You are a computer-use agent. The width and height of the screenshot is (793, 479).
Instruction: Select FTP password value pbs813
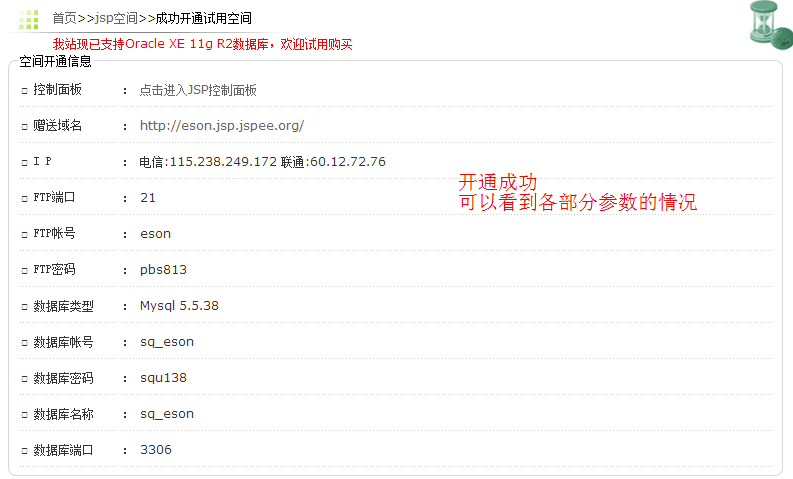163,270
